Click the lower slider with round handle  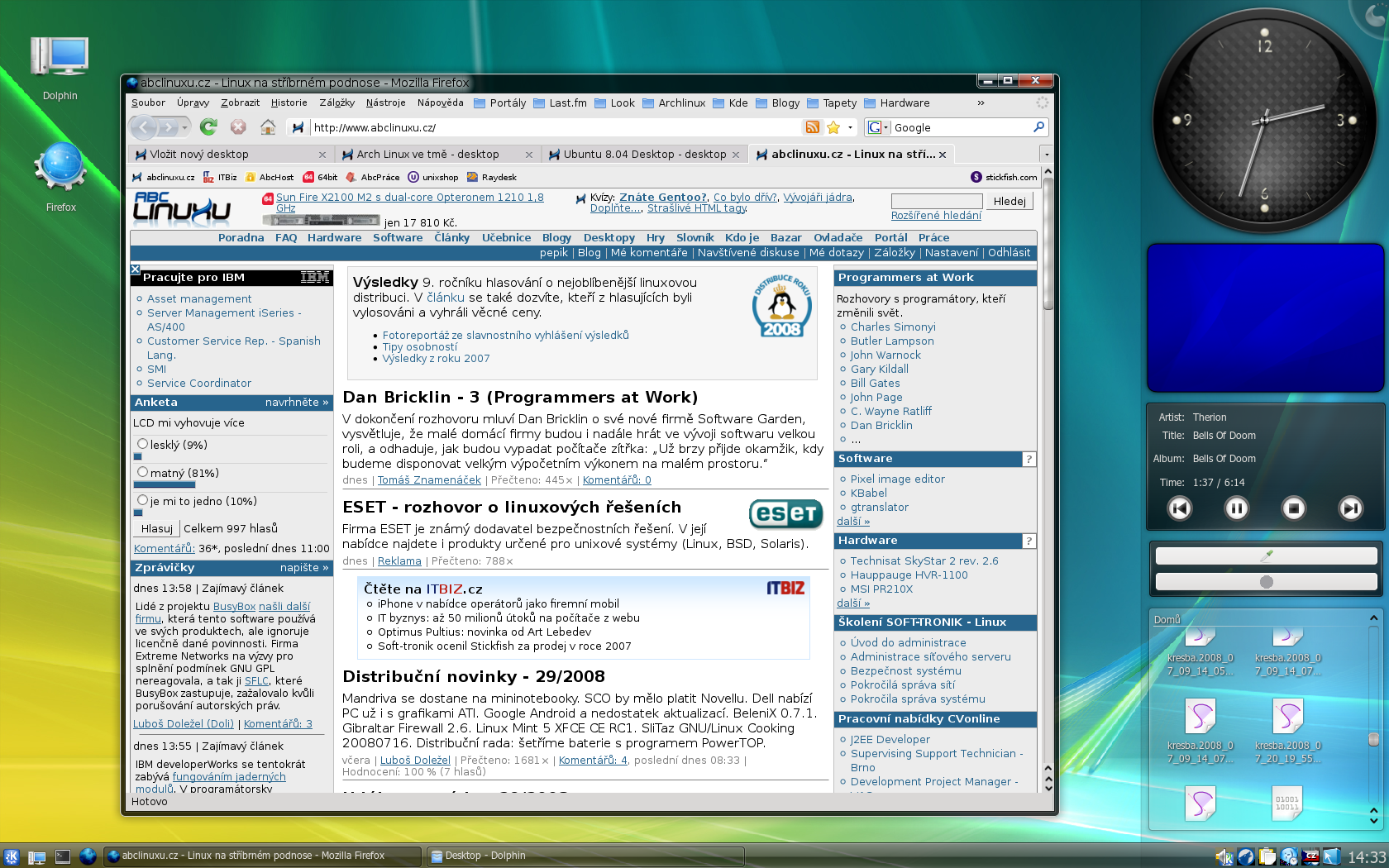pos(1266,582)
